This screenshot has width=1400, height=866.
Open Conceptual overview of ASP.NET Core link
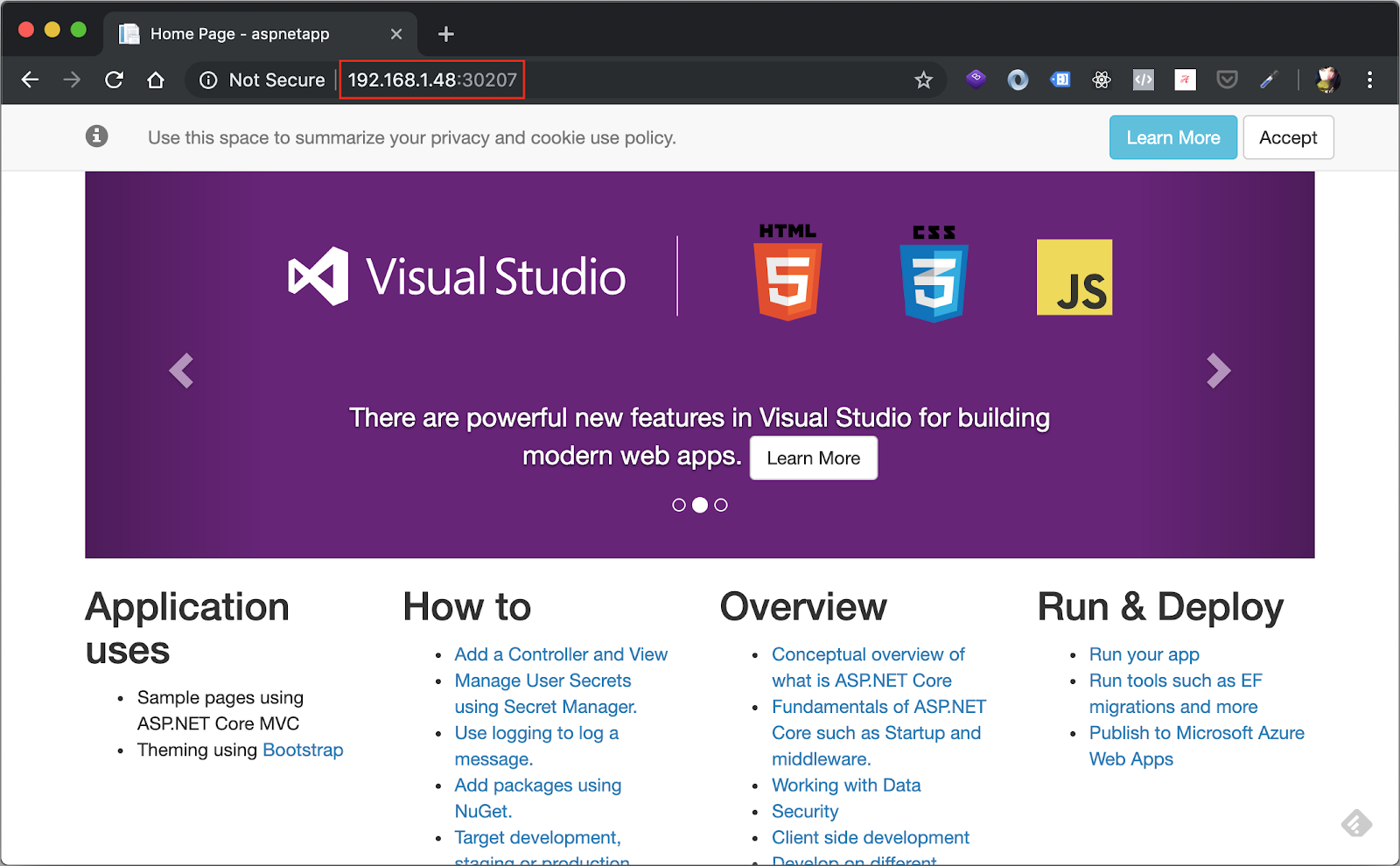(x=868, y=667)
